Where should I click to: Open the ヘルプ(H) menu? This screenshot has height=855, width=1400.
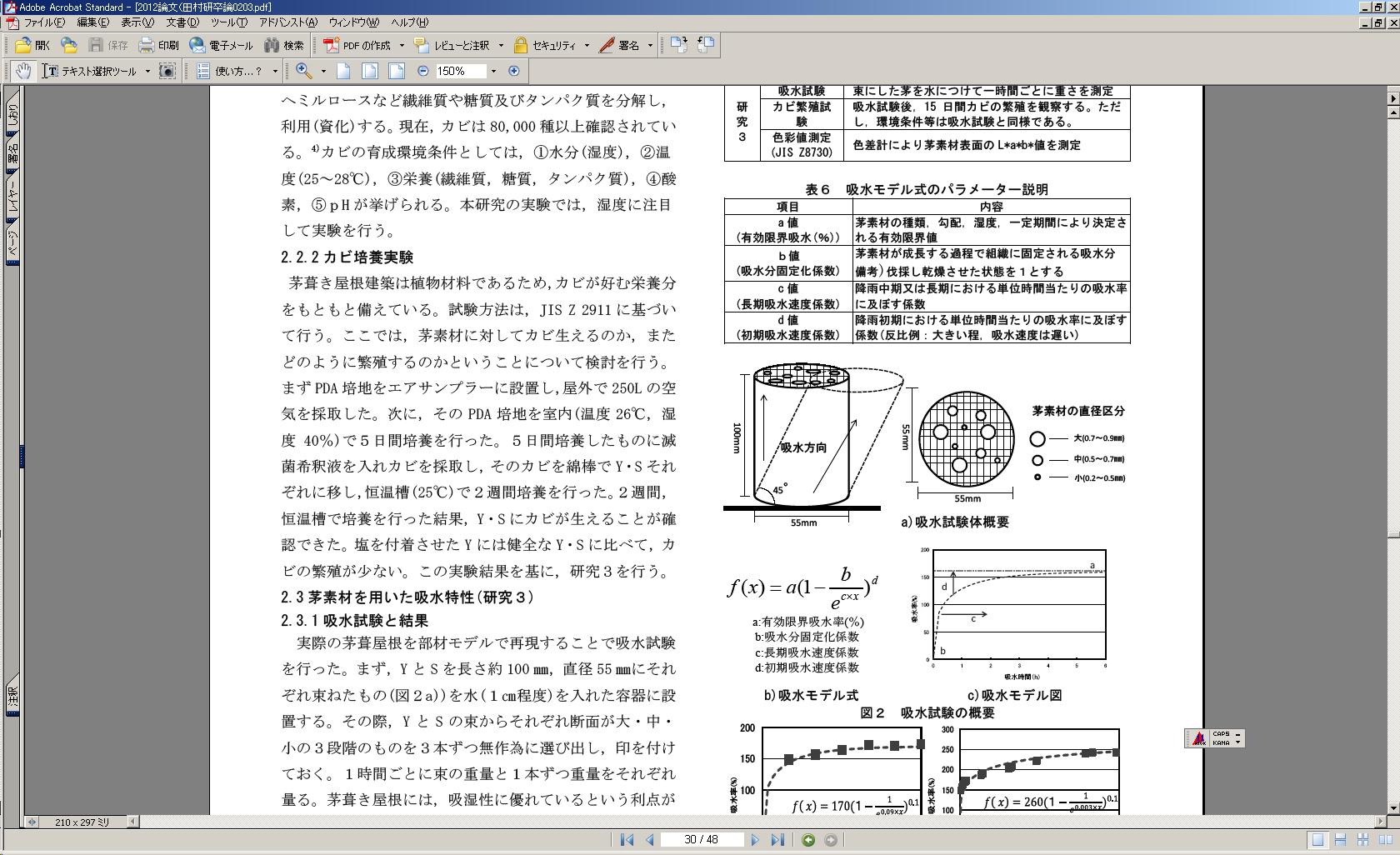pos(409,22)
